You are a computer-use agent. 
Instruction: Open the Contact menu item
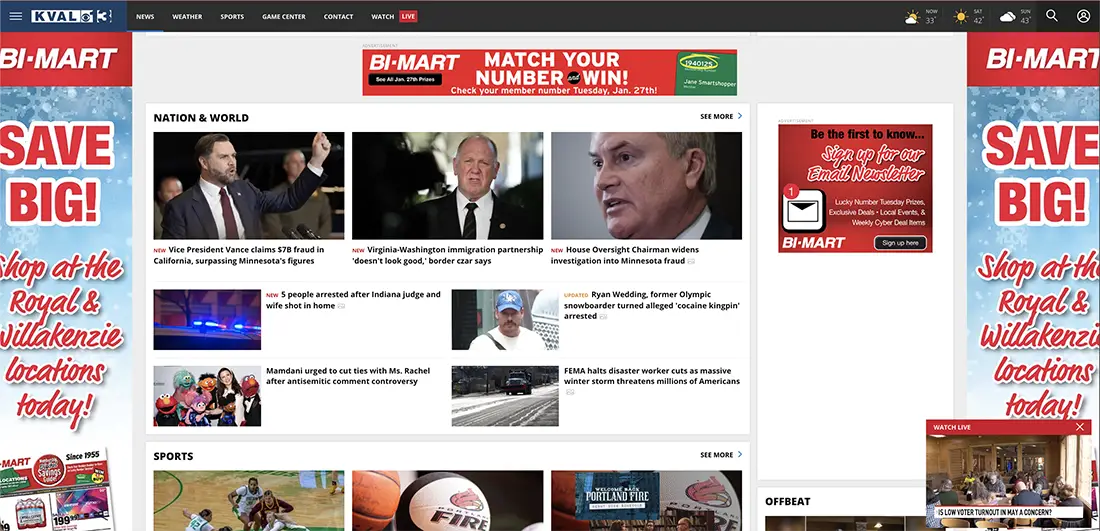[x=338, y=16]
